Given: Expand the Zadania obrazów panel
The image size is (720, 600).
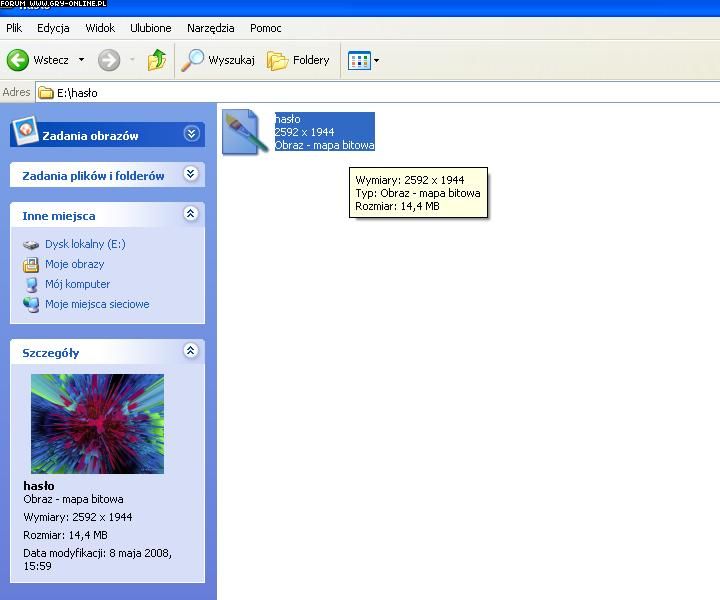Looking at the screenshot, I should (x=191, y=134).
